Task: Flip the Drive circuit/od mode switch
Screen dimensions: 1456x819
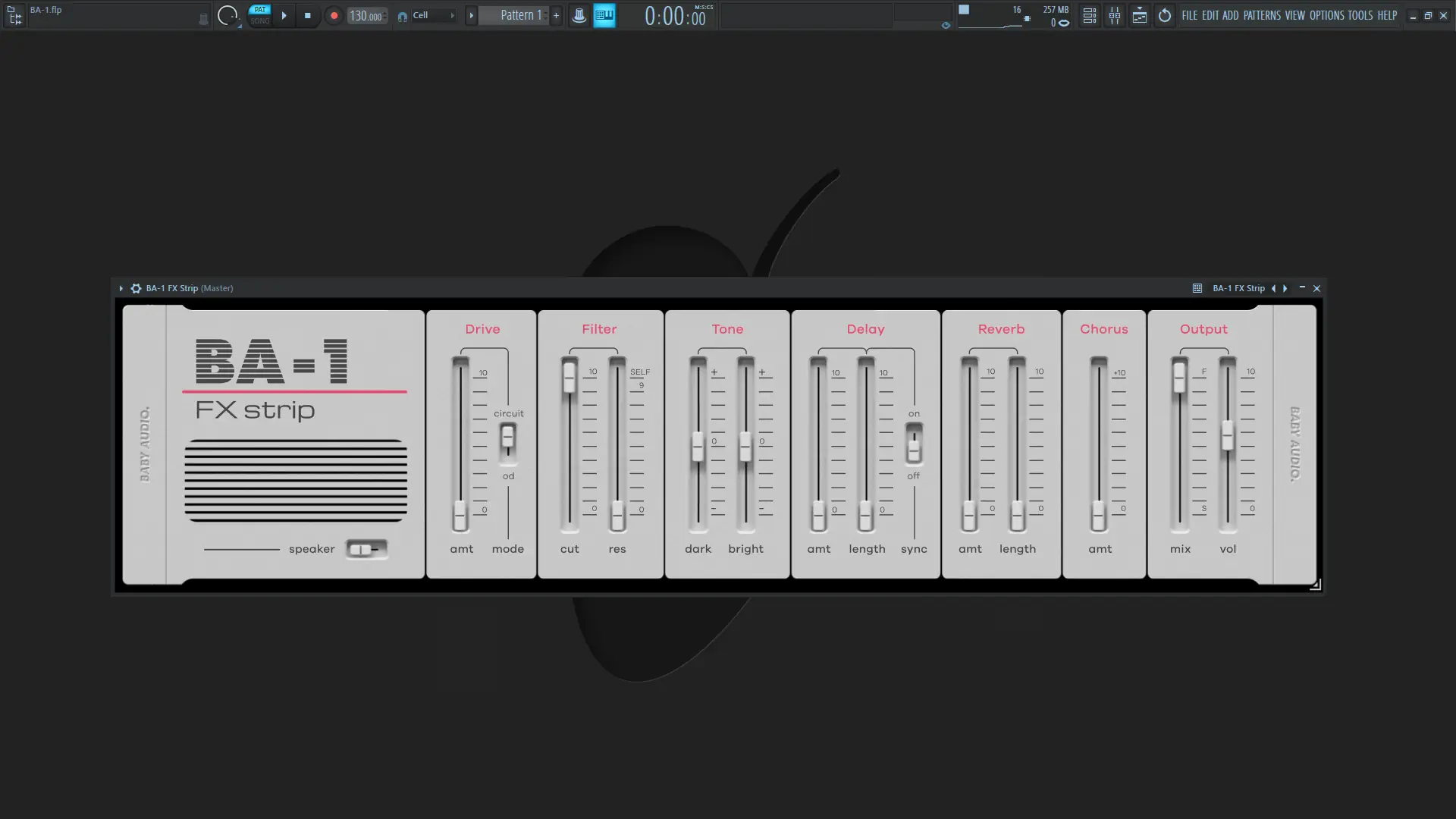Action: click(x=508, y=442)
